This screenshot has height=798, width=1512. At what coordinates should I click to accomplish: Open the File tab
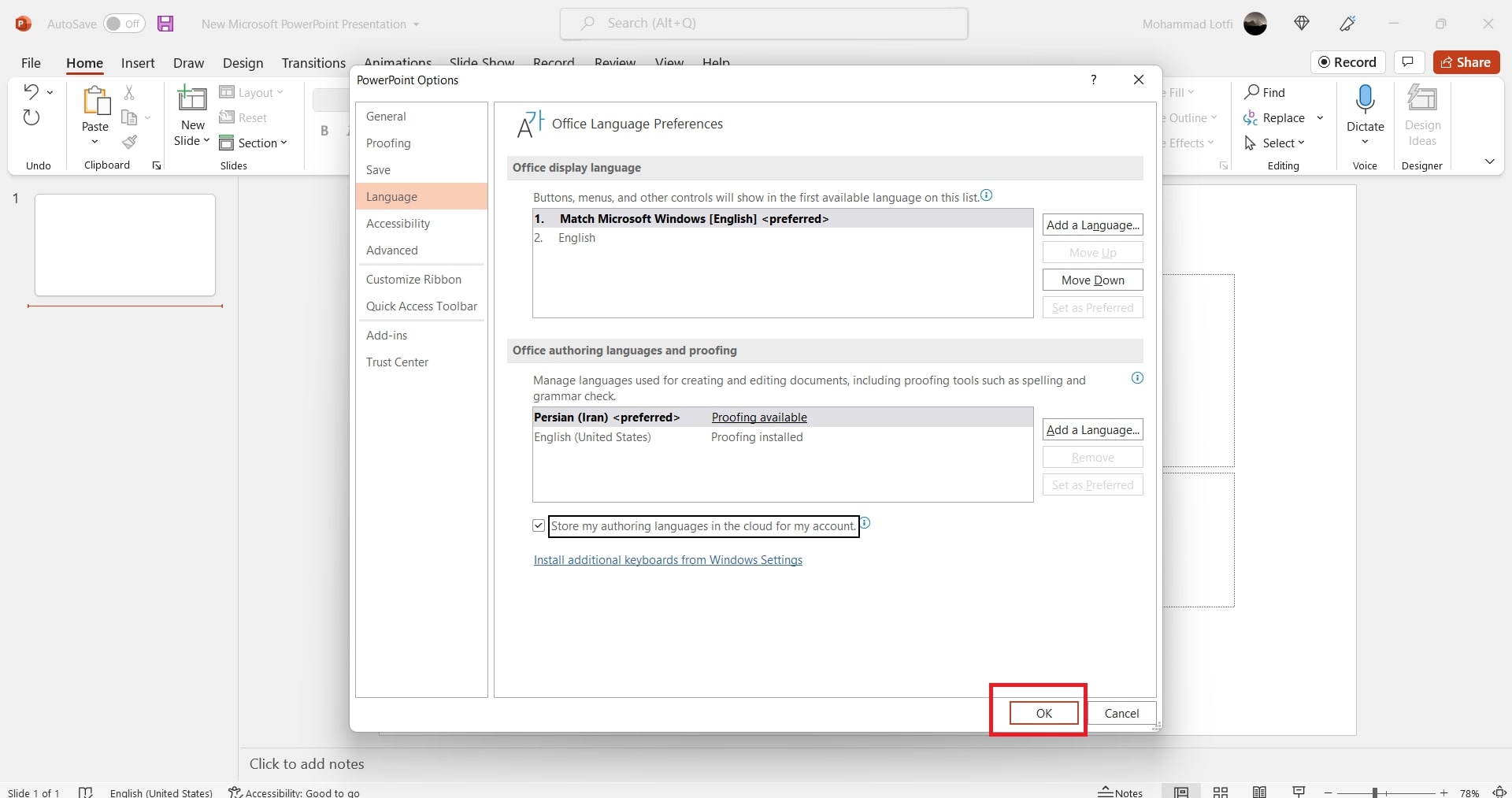click(x=31, y=63)
